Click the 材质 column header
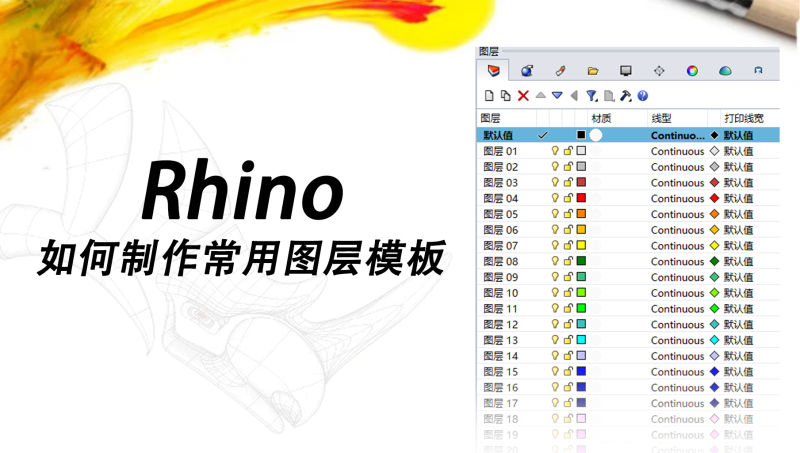 click(x=601, y=119)
